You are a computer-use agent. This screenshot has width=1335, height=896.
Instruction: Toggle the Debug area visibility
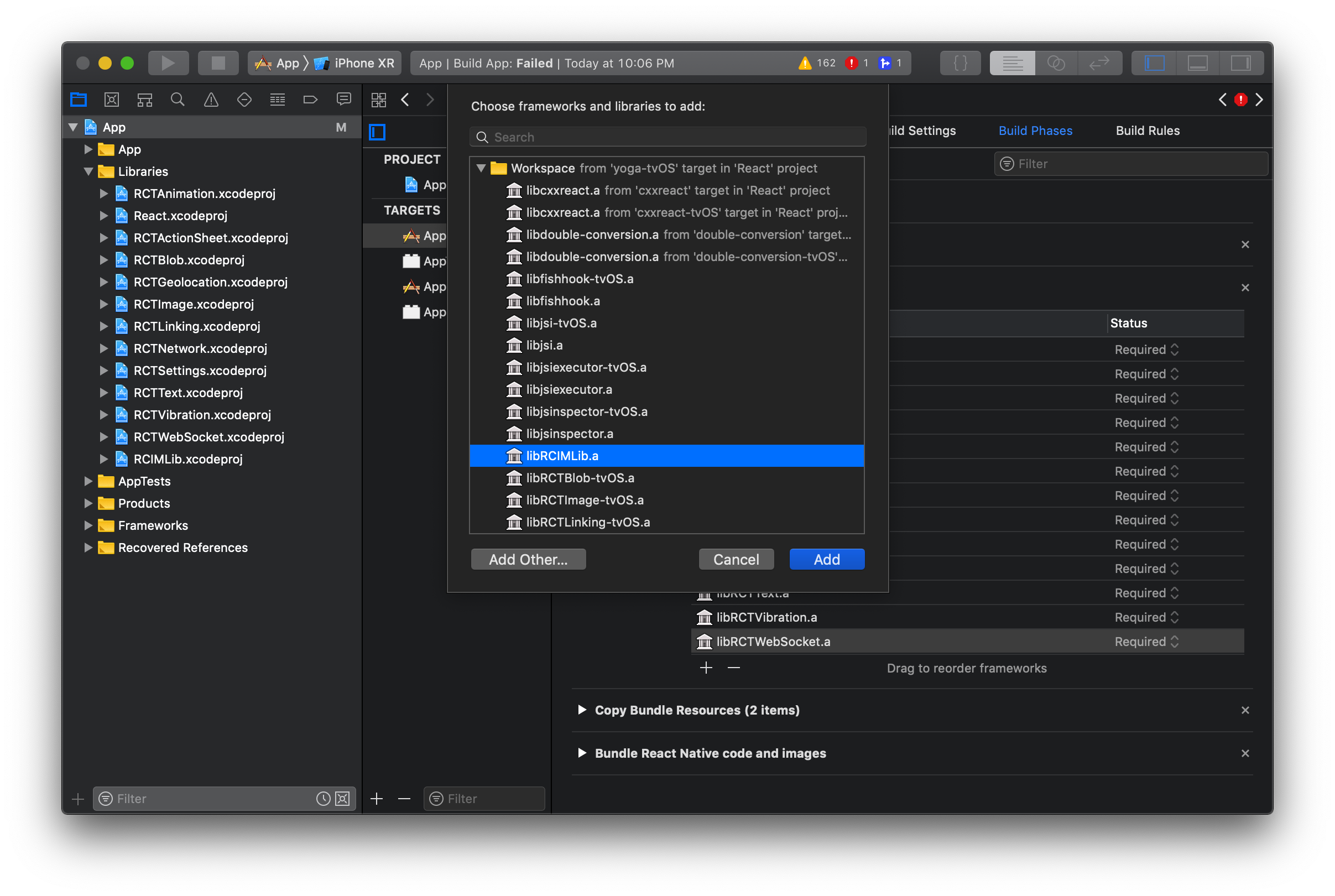(x=1197, y=63)
